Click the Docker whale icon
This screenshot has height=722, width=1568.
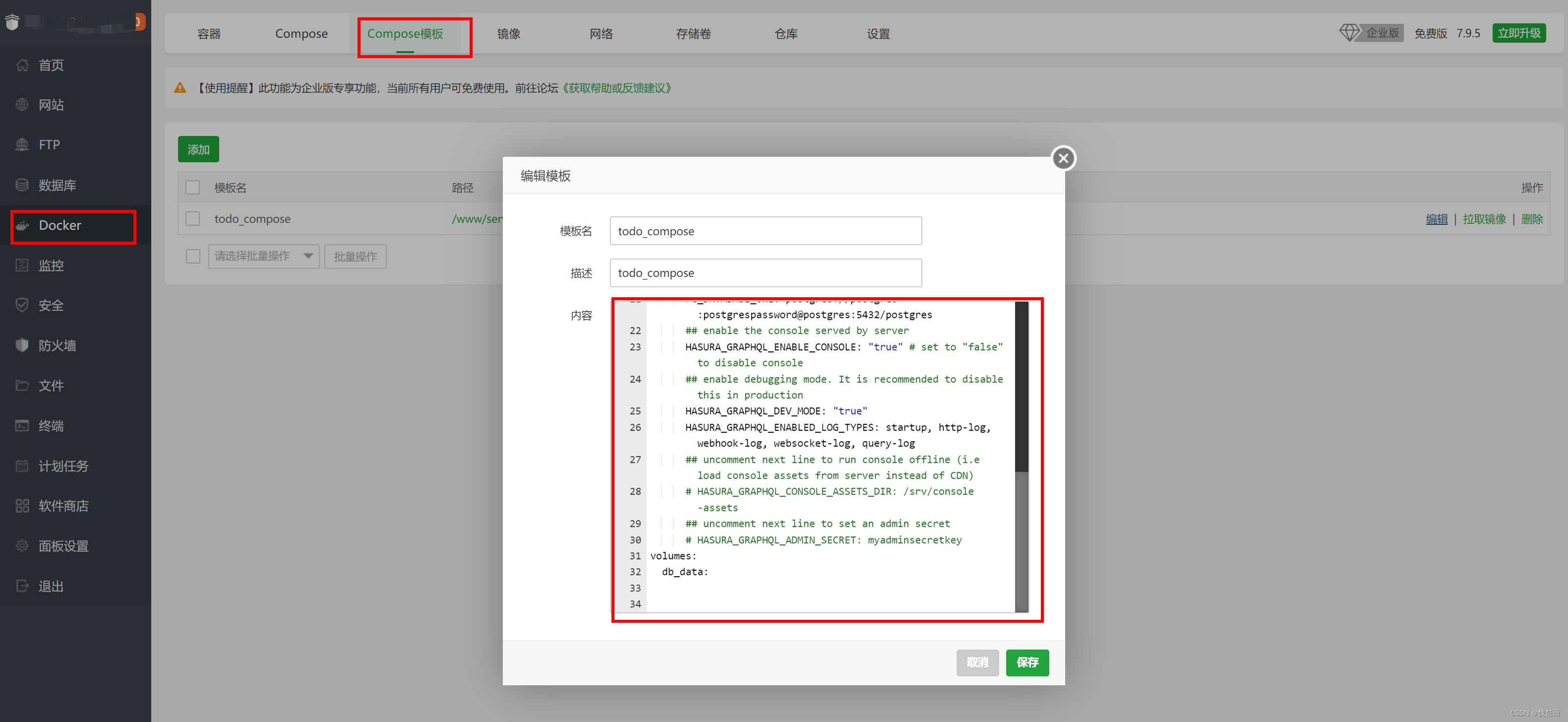pos(22,225)
